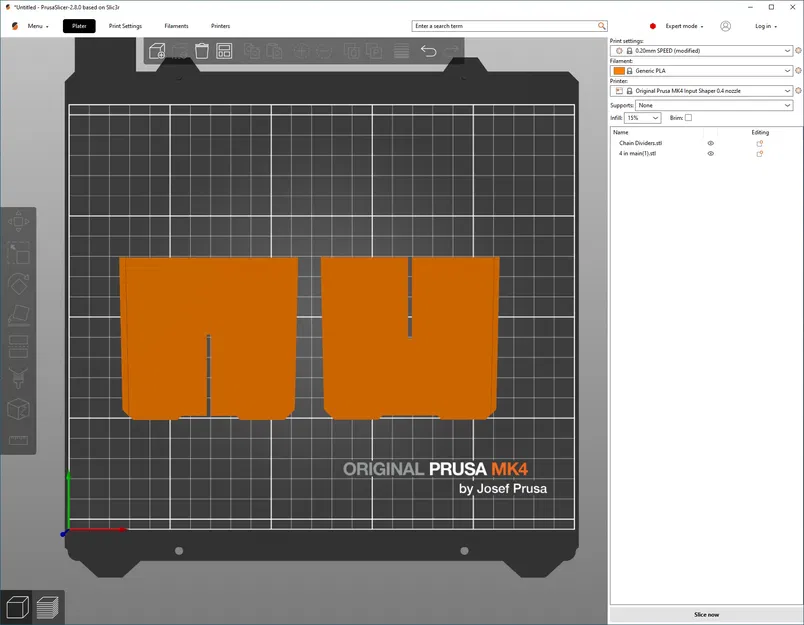Viewport: 804px width, 625px height.
Task: Toggle visibility of 4 in main(1).stl
Action: (x=711, y=154)
